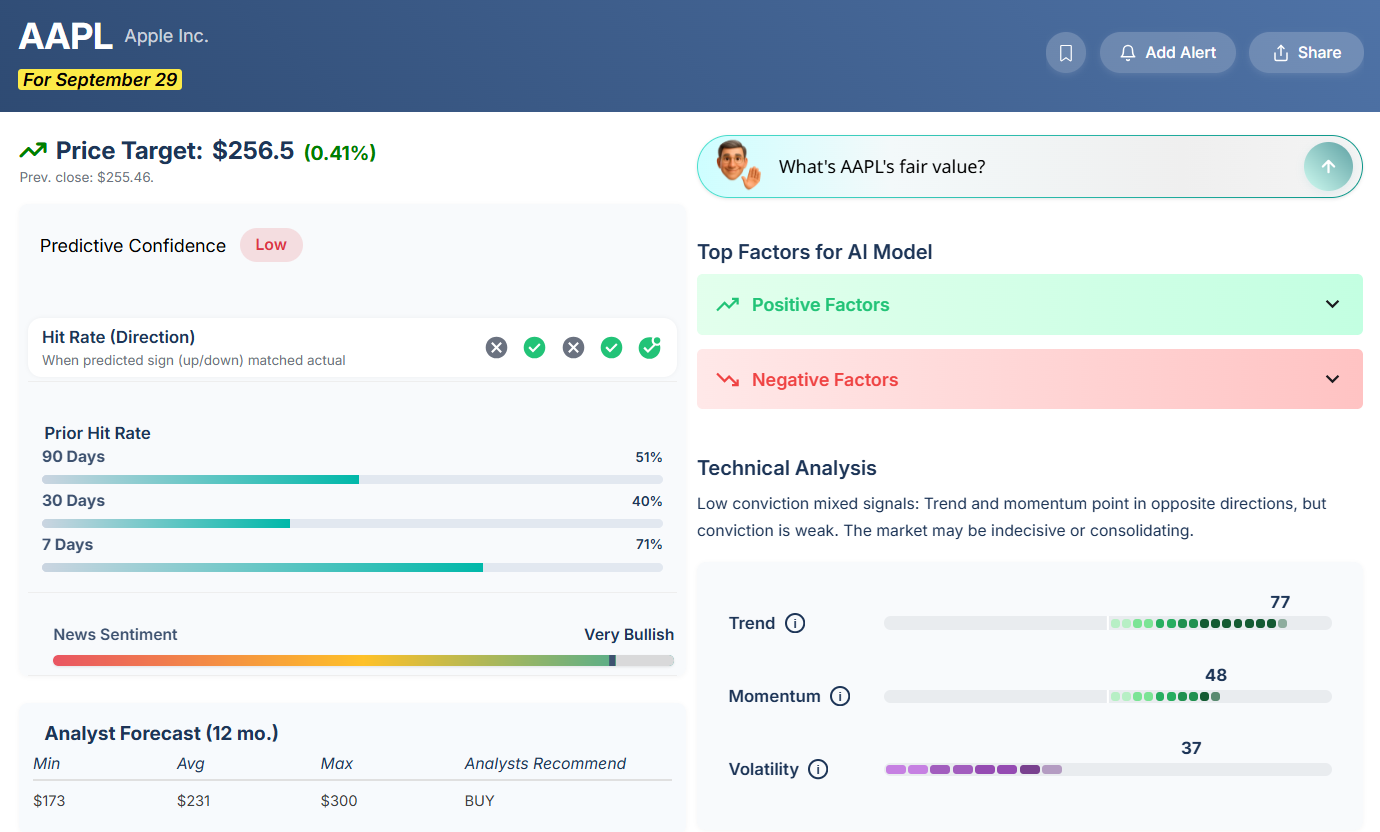This screenshot has height=832, width=1380.
Task: Click the 30 Days hit rate bar
Action: point(352,523)
